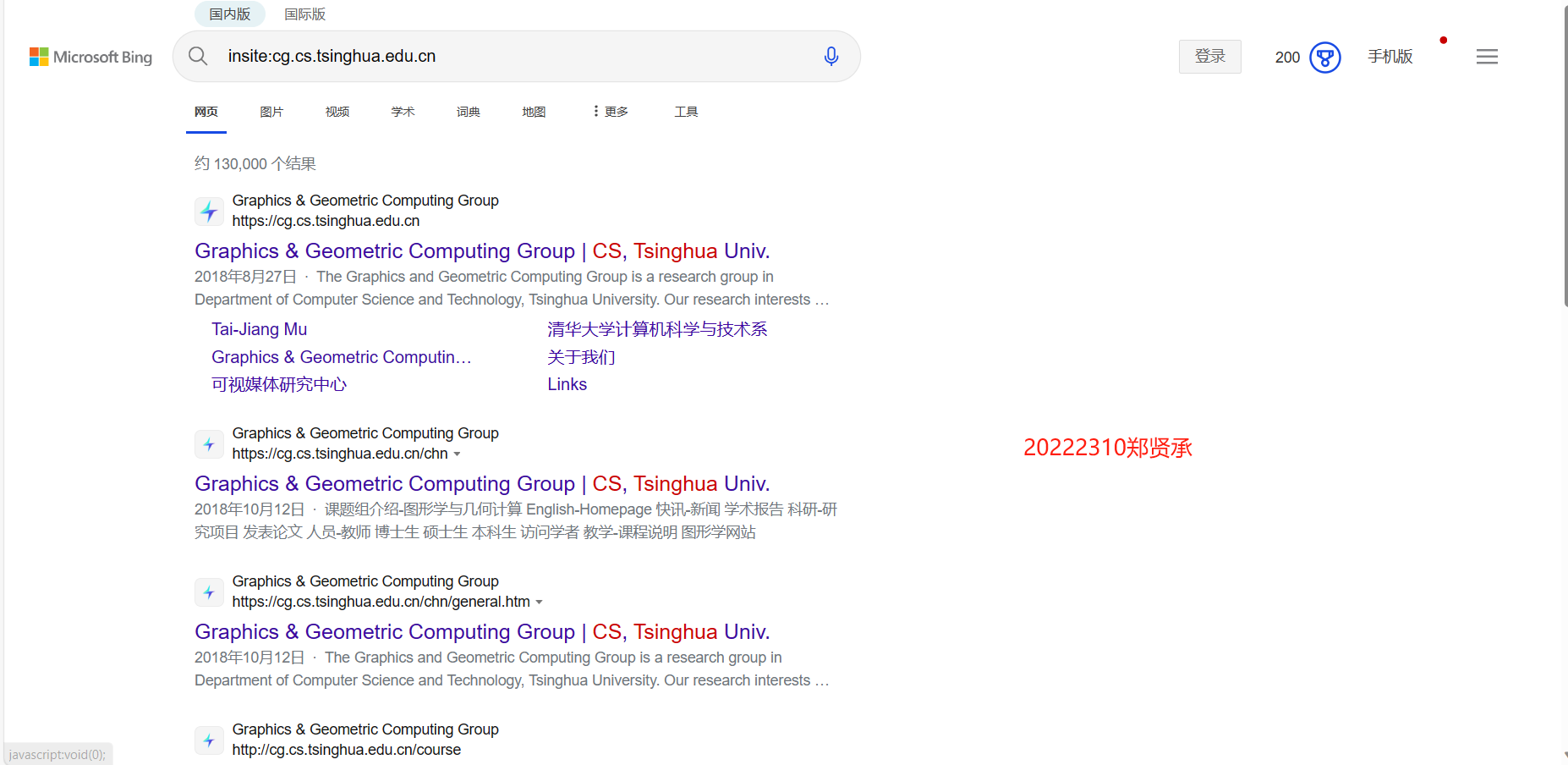Screen dimensions: 1568x765
Task: Click the 200 rewards points count
Action: [1287, 58]
